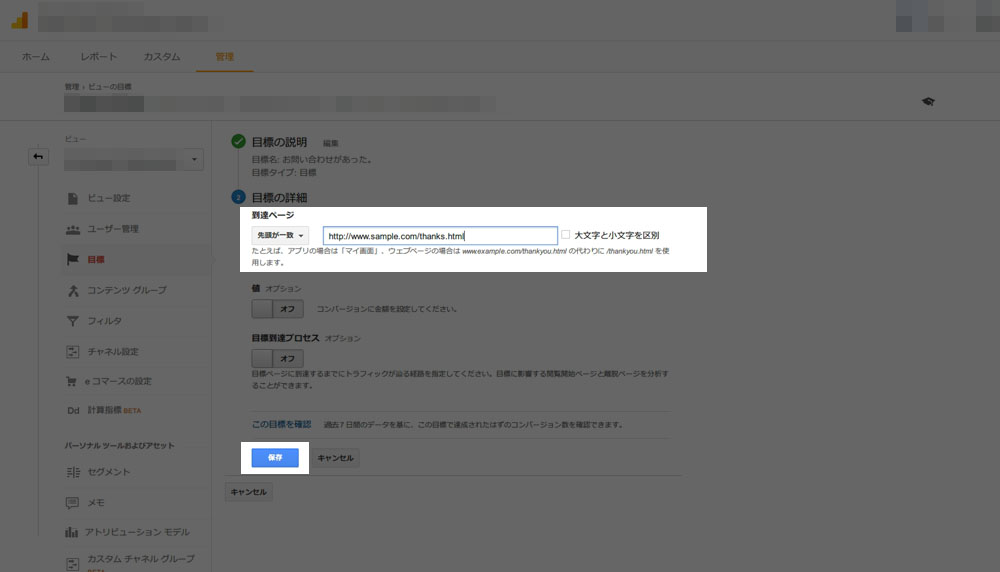Screen dimensions: 1000x572
Task: Click the コンテンツ グループ figure icon
Action: click(73, 291)
